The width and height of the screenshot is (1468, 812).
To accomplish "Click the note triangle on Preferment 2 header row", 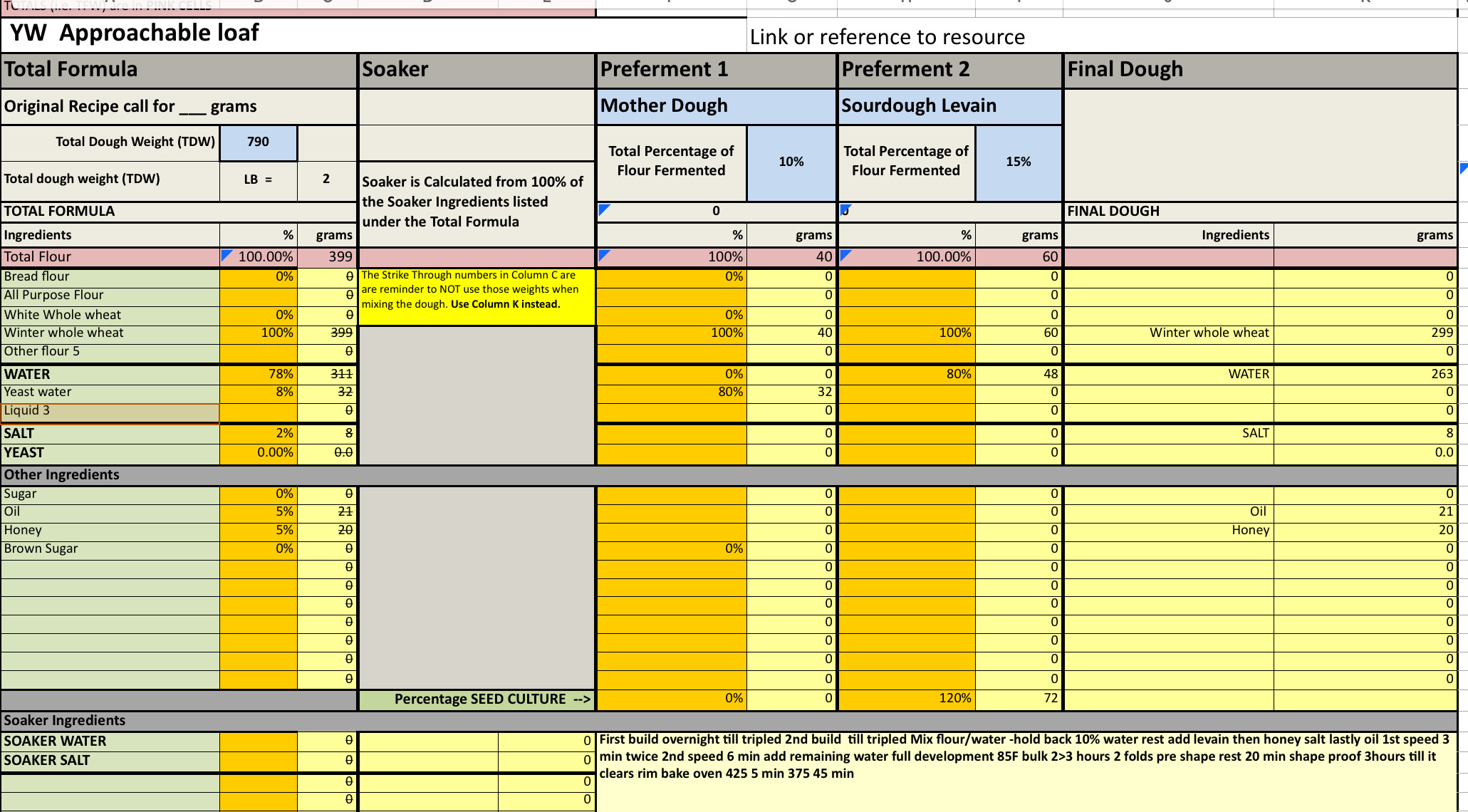I will 848,211.
